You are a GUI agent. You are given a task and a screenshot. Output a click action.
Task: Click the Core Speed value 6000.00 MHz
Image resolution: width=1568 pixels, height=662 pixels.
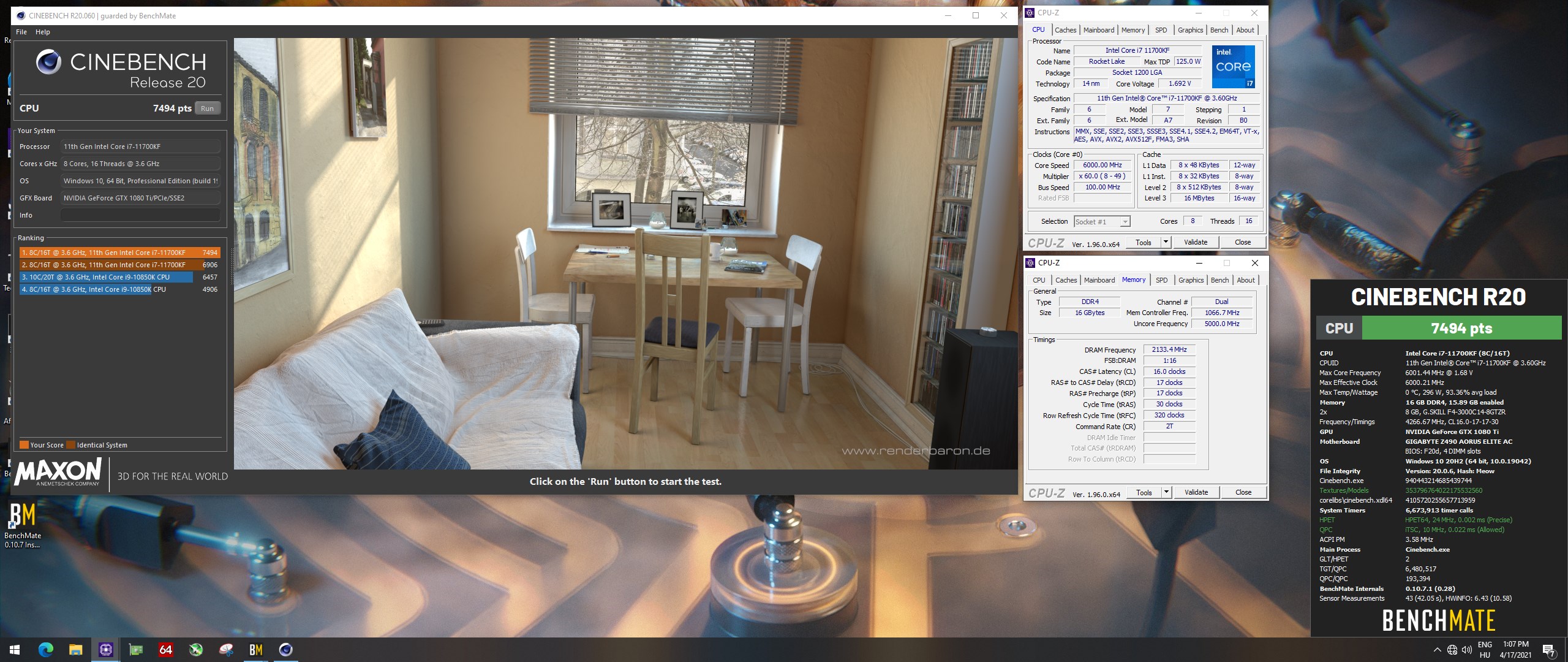[1102, 165]
